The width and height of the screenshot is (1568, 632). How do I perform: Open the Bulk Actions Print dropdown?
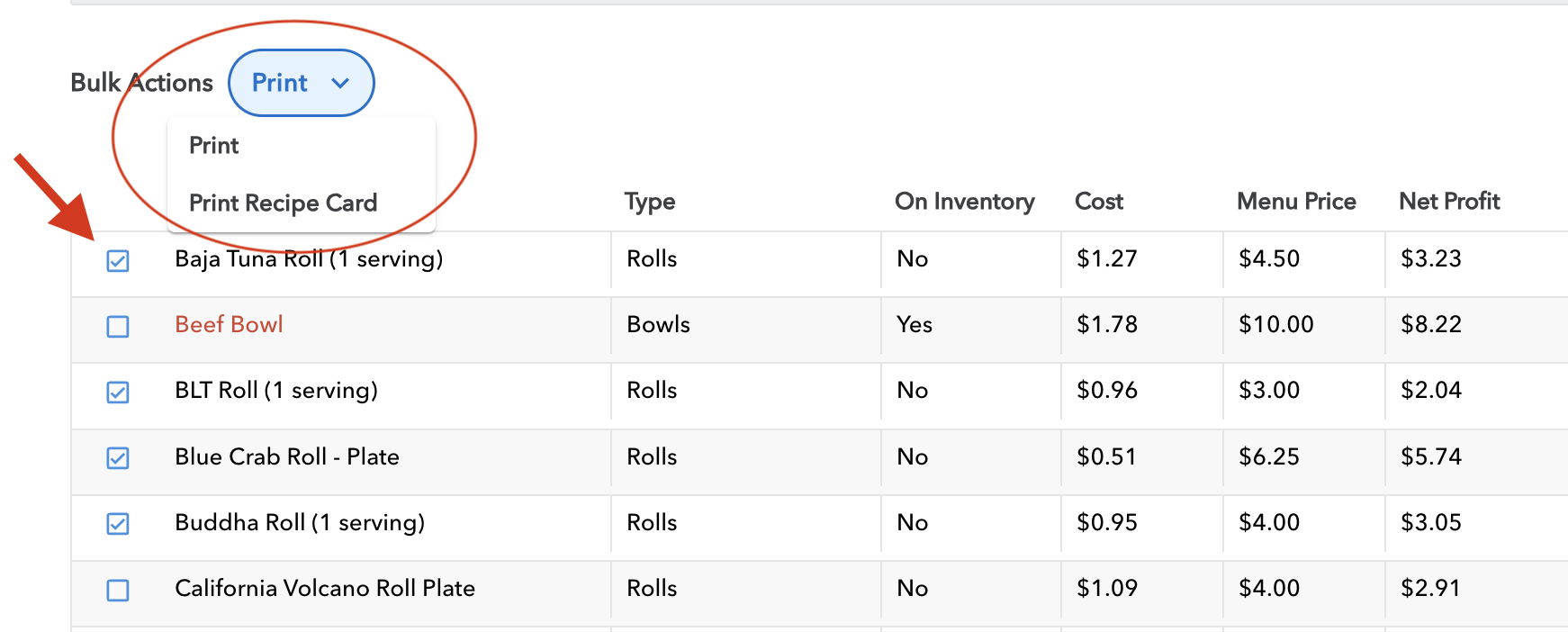[301, 83]
